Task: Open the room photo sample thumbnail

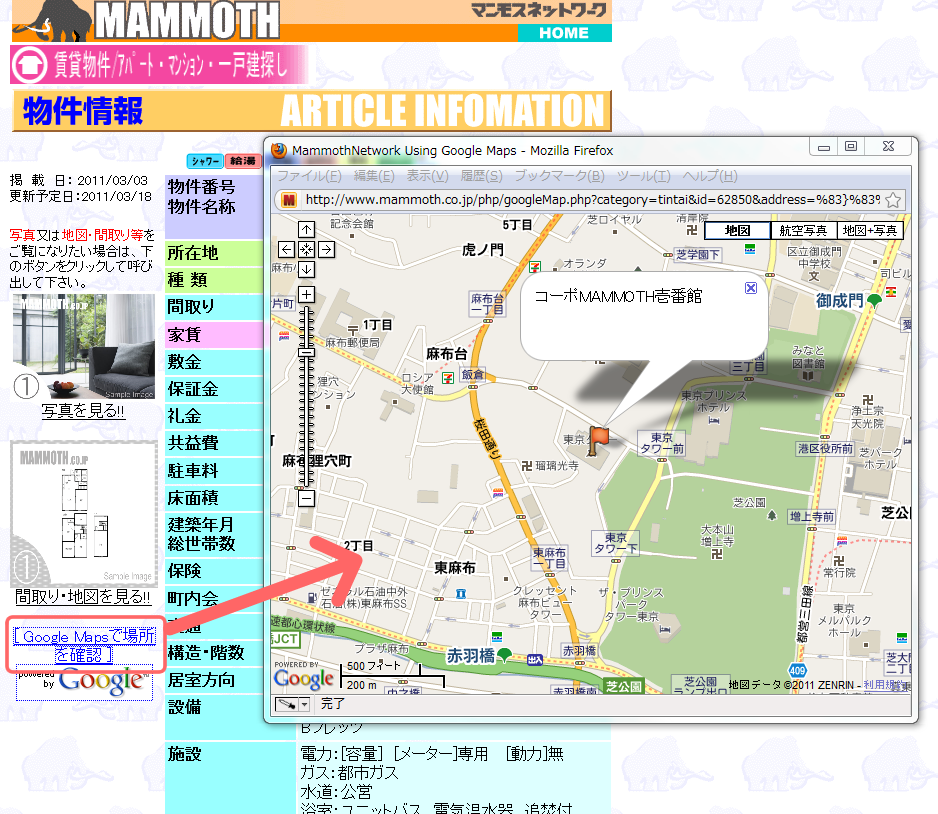Action: [84, 347]
